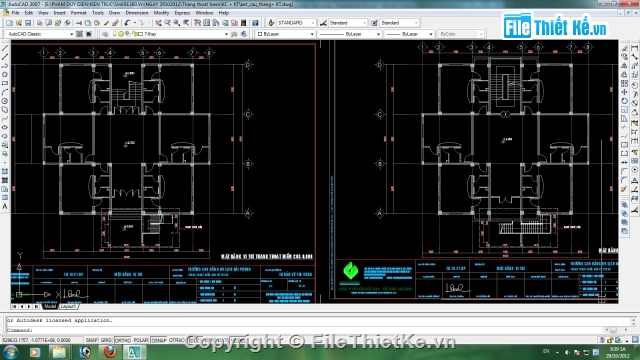
Task: Open the Format menu
Action: [x=78, y=13]
